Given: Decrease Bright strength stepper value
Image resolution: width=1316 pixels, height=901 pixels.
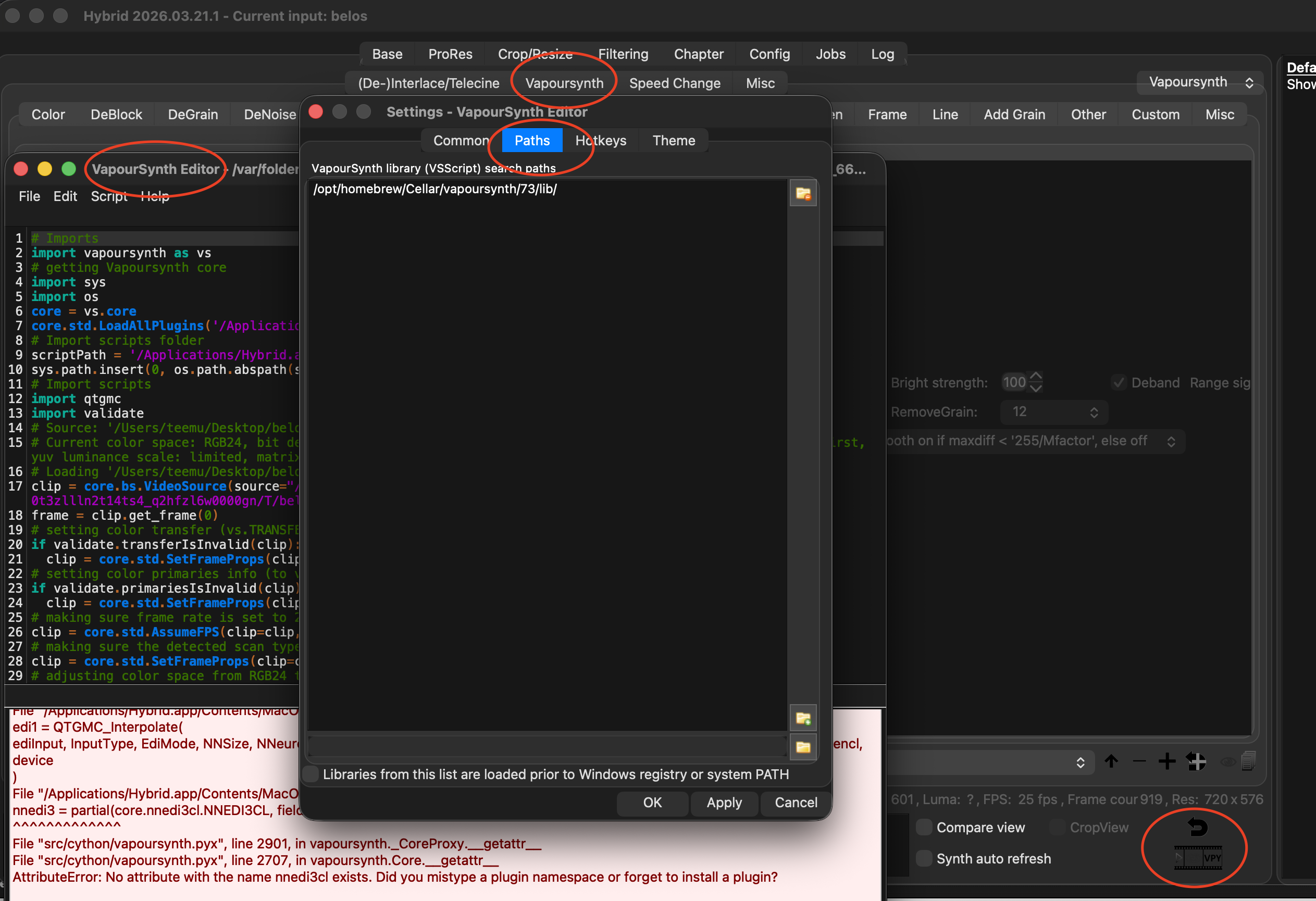Looking at the screenshot, I should (1036, 388).
